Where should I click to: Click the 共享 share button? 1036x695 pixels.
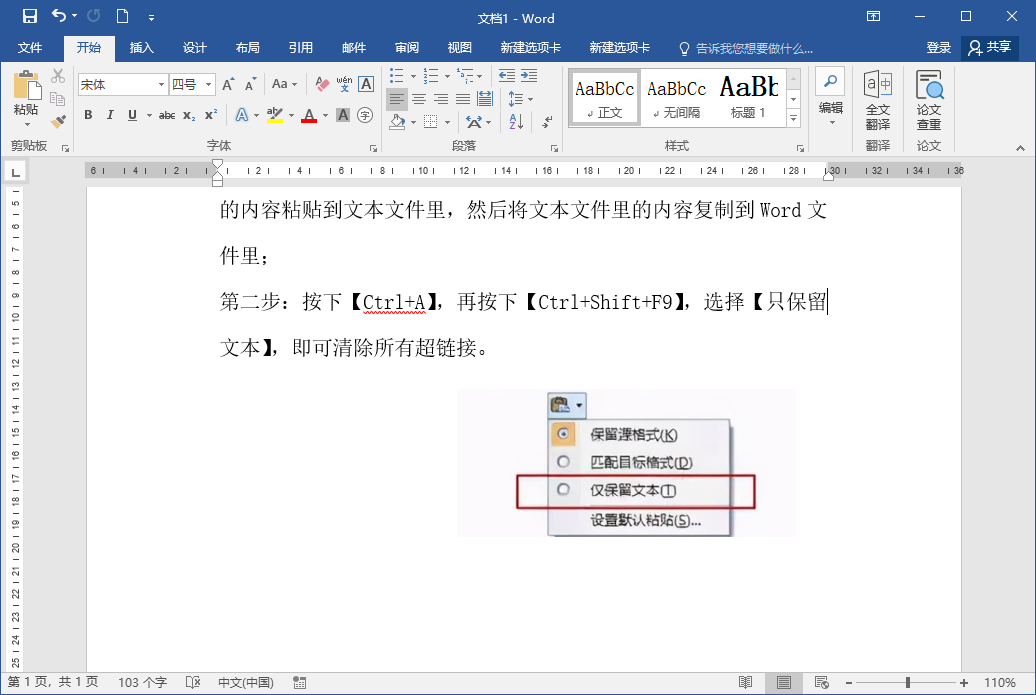point(989,48)
